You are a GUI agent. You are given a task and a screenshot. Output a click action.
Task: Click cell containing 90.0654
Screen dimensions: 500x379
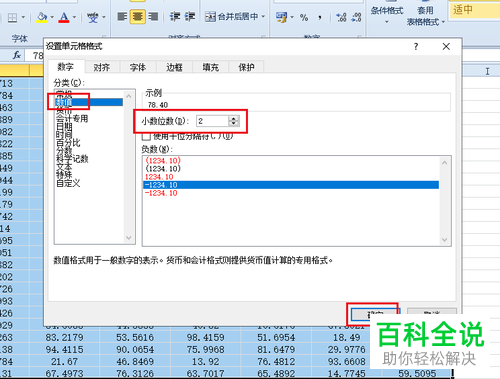(135, 349)
